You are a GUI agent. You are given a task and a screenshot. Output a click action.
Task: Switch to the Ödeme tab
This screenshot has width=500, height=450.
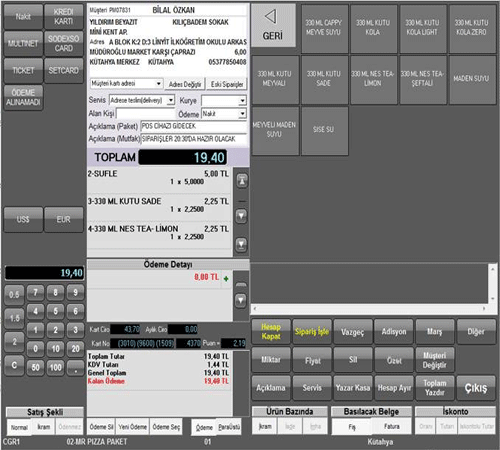coord(204,427)
